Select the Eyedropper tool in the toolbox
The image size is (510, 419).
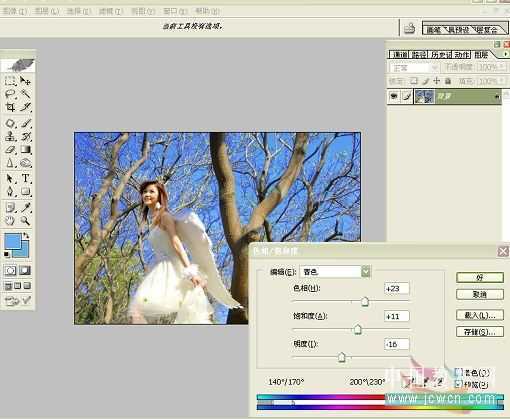[26, 208]
